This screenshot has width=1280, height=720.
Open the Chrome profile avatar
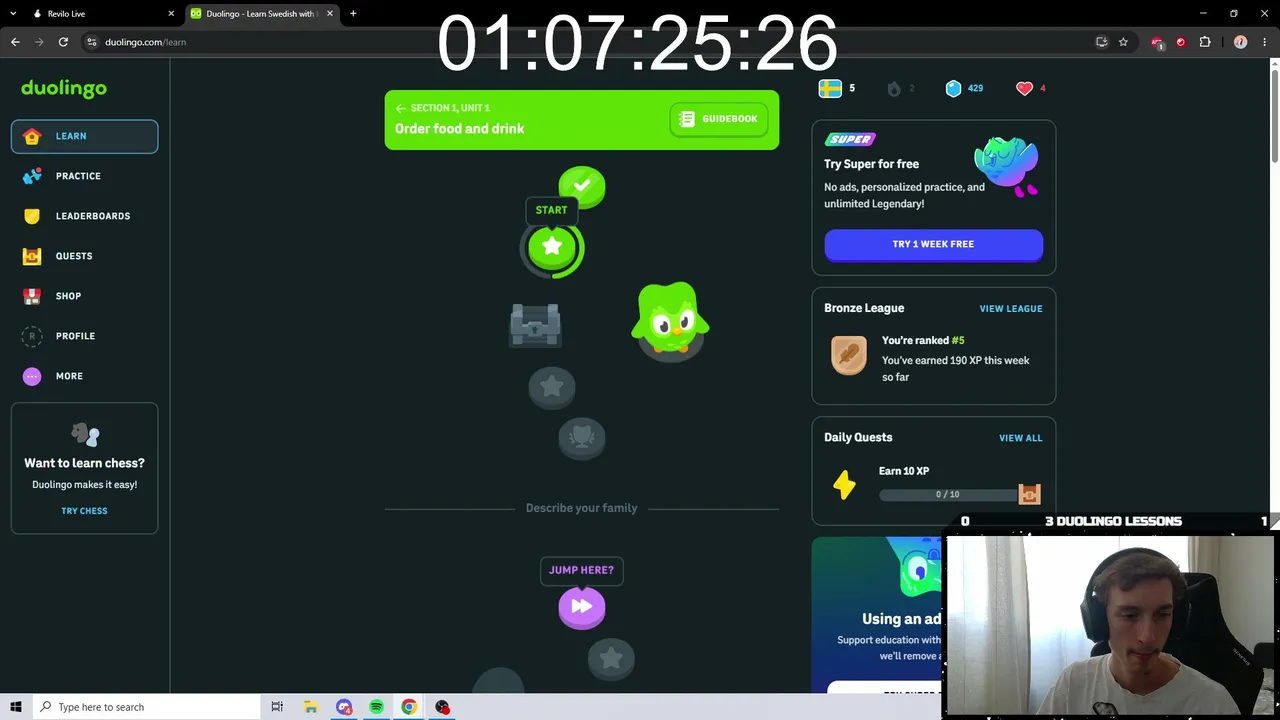tap(1241, 42)
